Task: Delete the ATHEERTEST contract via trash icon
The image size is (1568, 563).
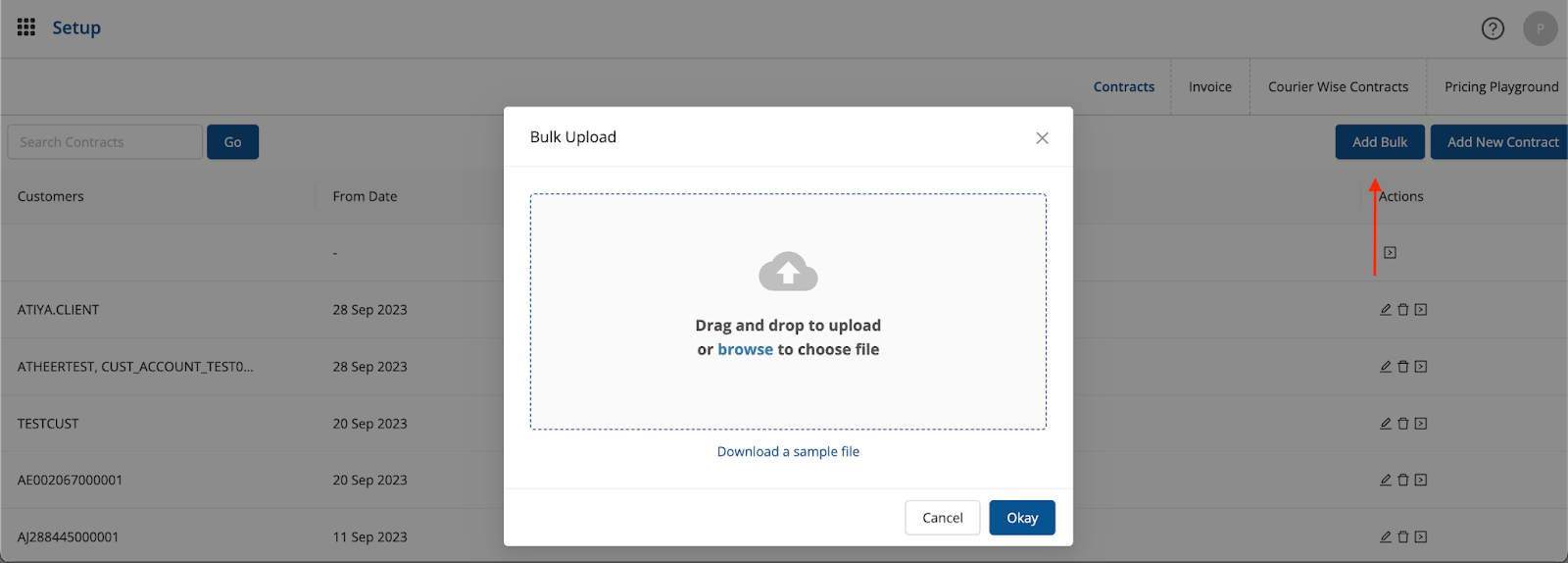Action: pyautogui.click(x=1402, y=367)
